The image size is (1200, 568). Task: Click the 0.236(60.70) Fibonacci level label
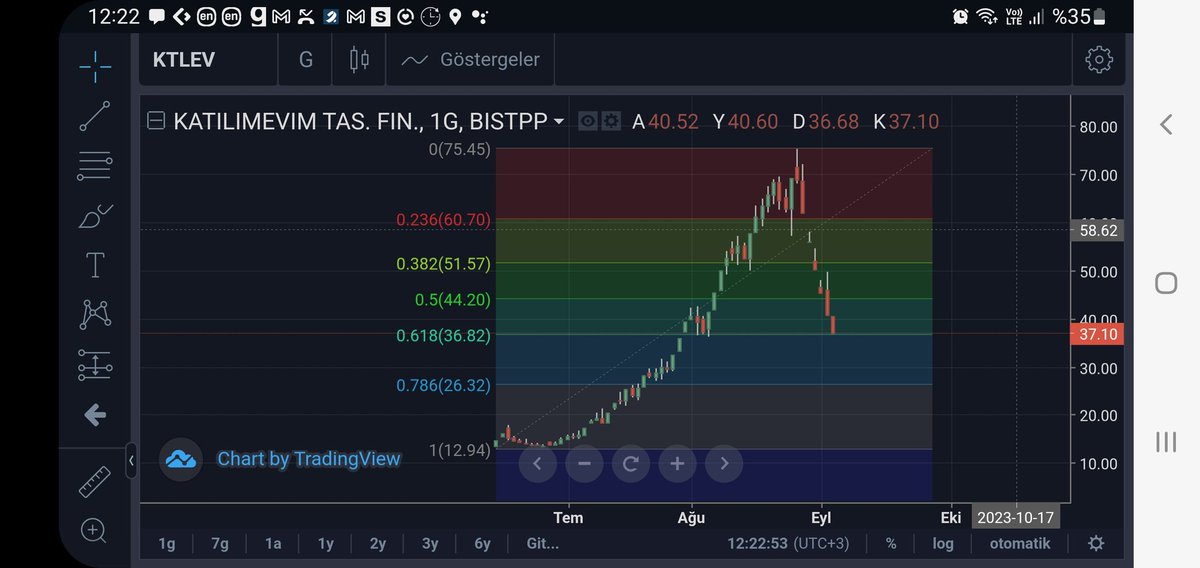coord(443,220)
